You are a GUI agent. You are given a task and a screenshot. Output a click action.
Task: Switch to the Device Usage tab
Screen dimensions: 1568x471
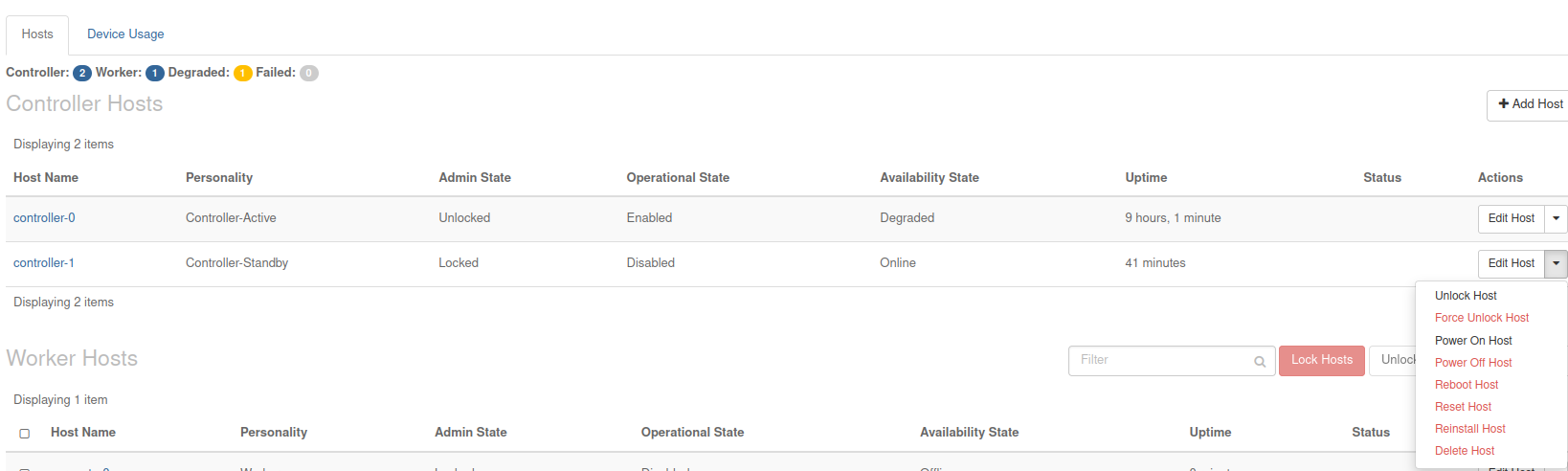click(125, 34)
